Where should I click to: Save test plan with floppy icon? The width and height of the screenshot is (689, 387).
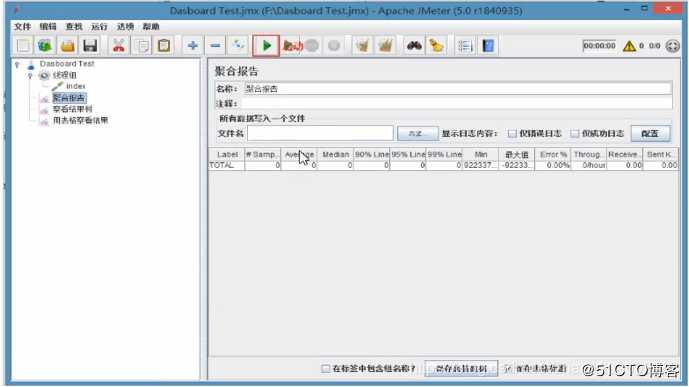[90, 46]
